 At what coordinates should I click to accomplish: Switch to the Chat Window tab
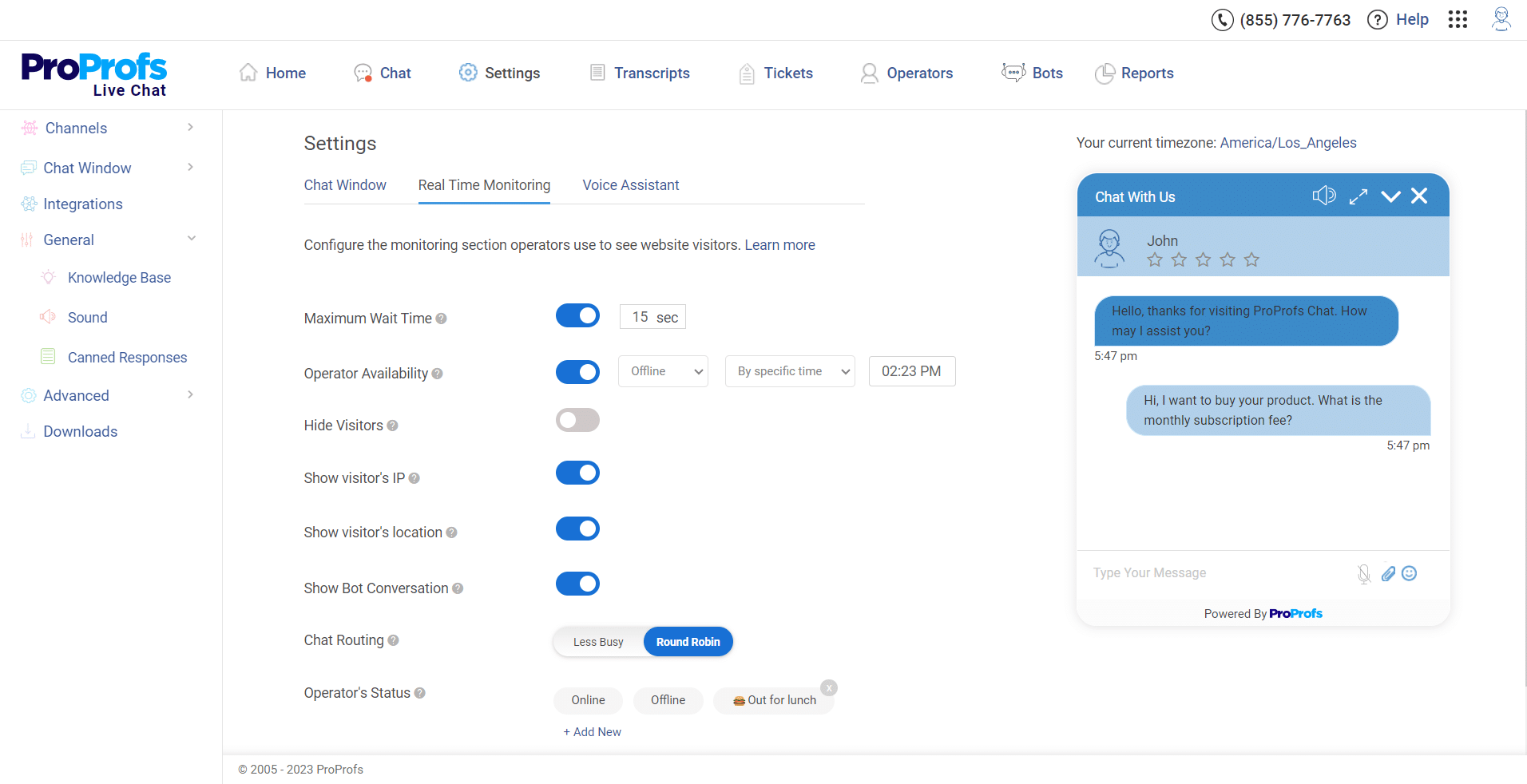(345, 185)
